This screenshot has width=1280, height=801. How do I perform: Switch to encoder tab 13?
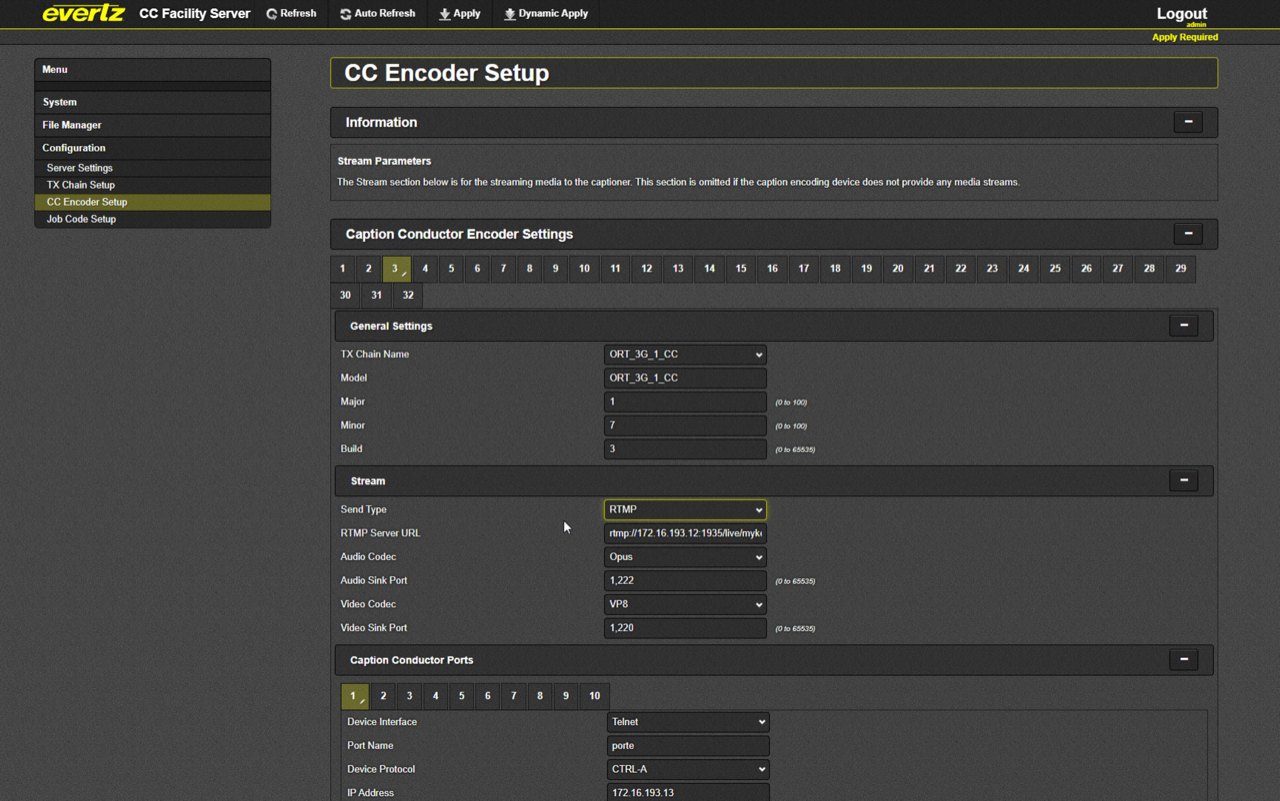678,268
